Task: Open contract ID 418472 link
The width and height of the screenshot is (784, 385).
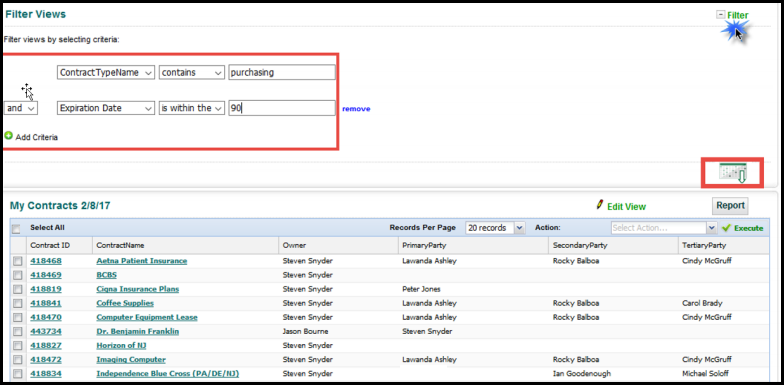Action: (x=46, y=360)
